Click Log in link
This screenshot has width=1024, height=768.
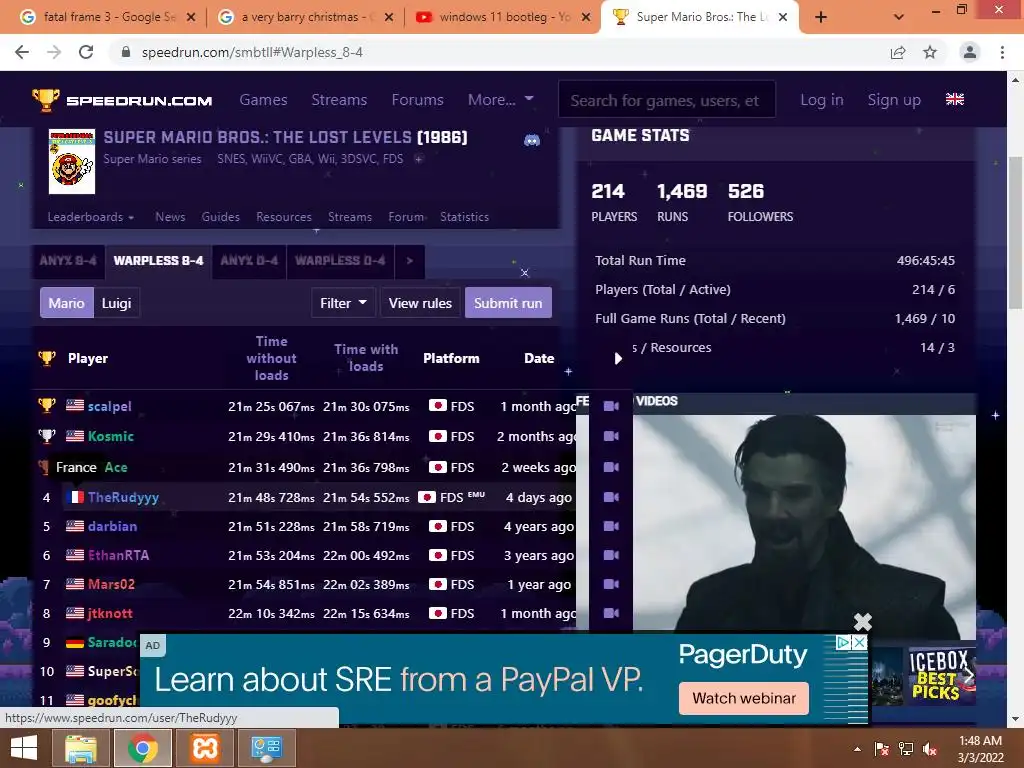(822, 100)
